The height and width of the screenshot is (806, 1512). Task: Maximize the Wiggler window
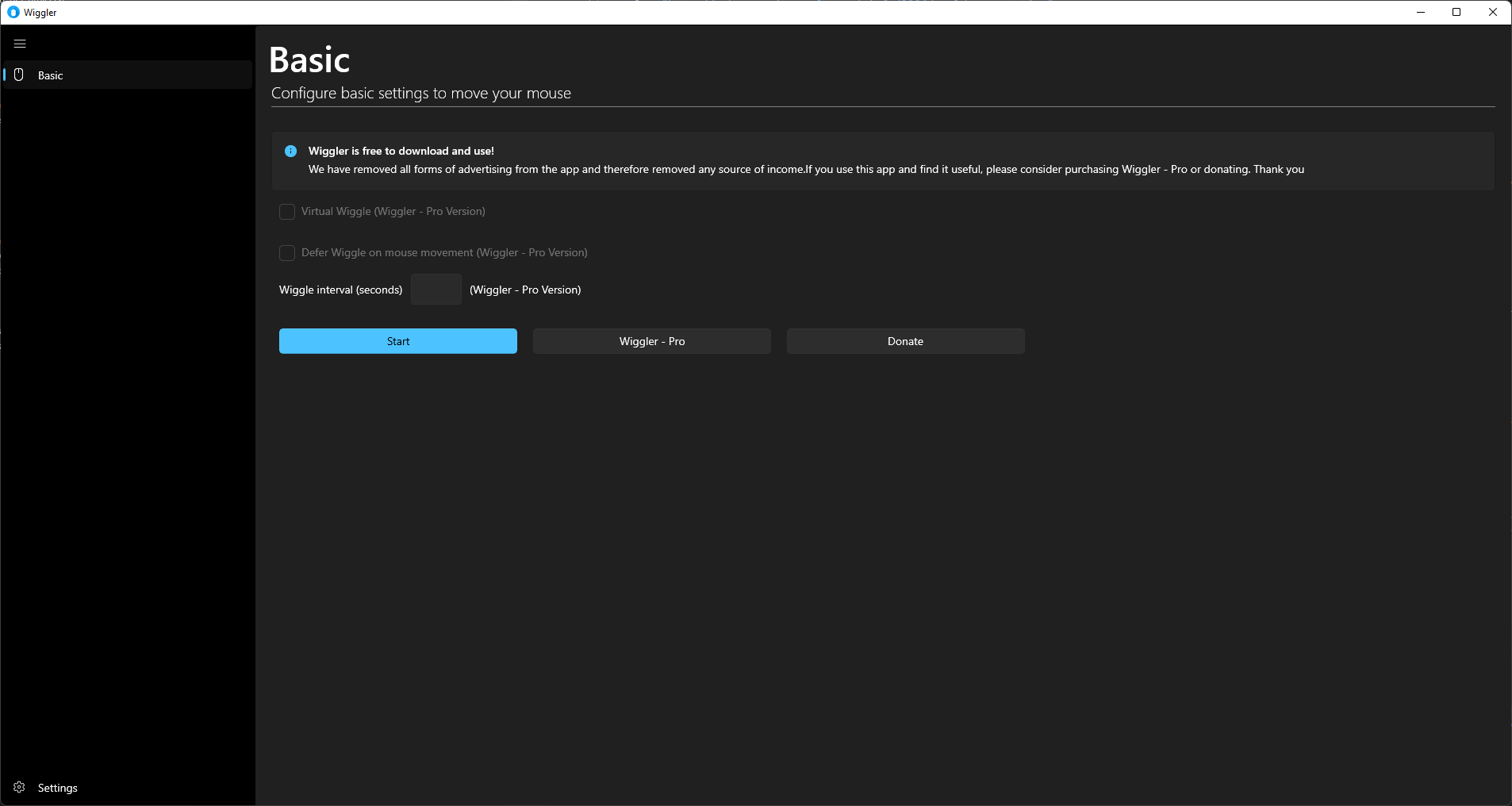(1456, 12)
